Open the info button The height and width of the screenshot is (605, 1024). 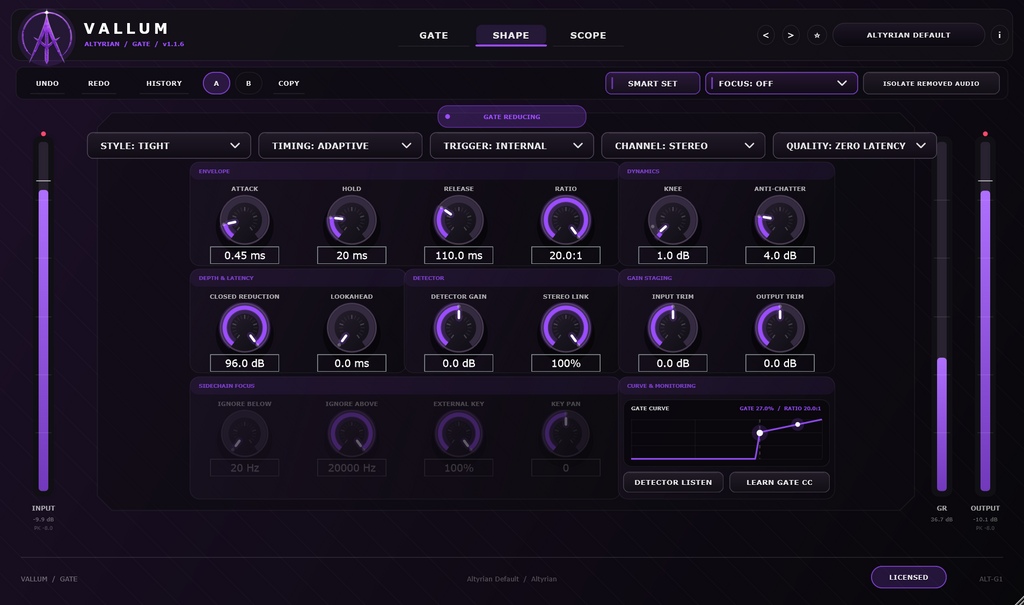[x=999, y=35]
